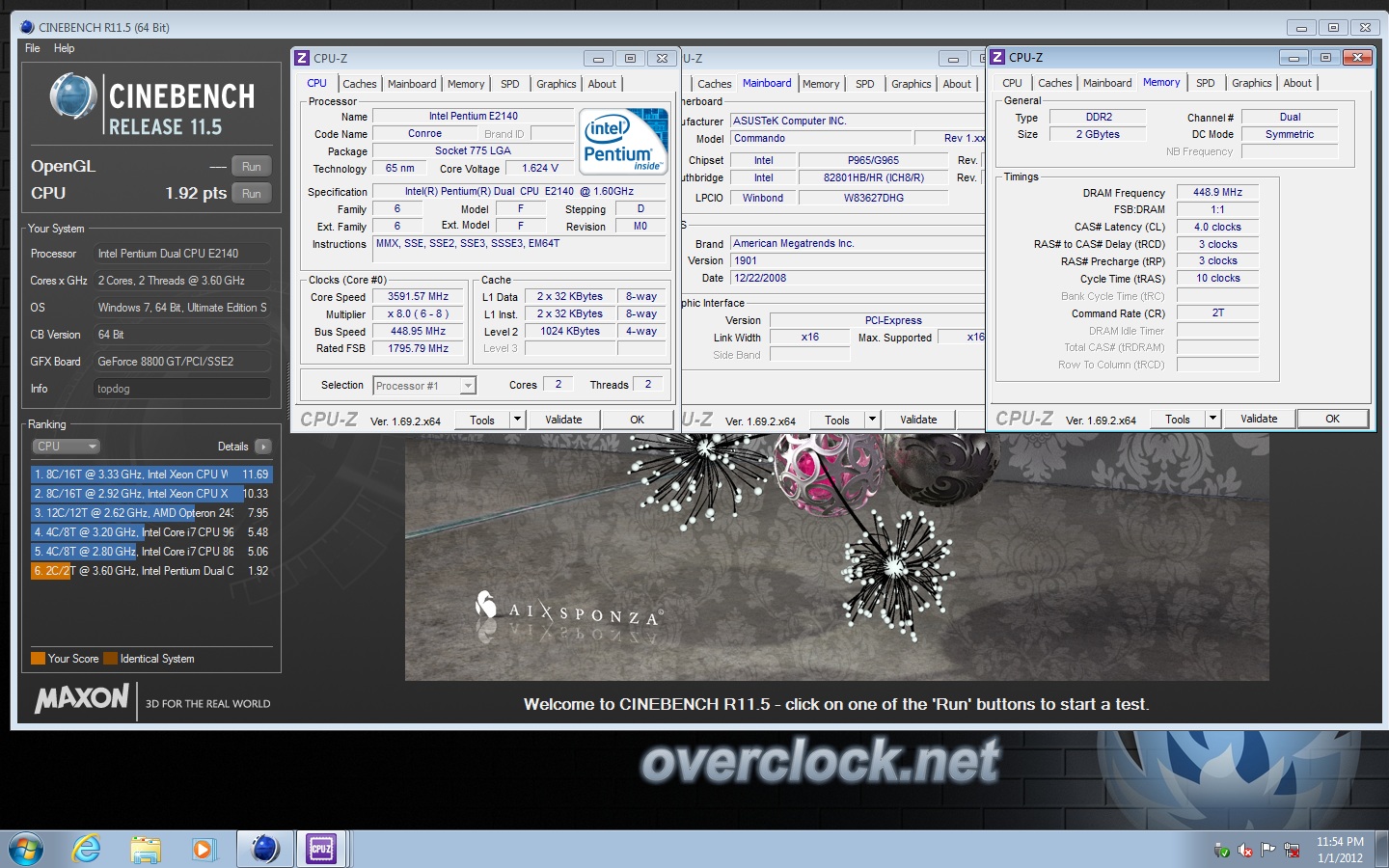The height and width of the screenshot is (868, 1389).
Task: Select SPD tab in CPU-Z CPU-tab window
Action: pyautogui.click(x=510, y=84)
